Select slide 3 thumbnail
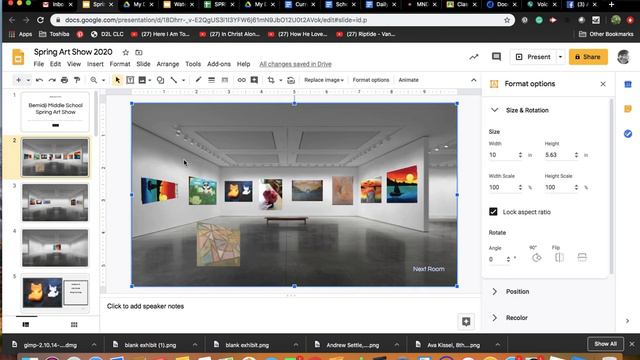This screenshot has height=360, width=640. (55, 202)
